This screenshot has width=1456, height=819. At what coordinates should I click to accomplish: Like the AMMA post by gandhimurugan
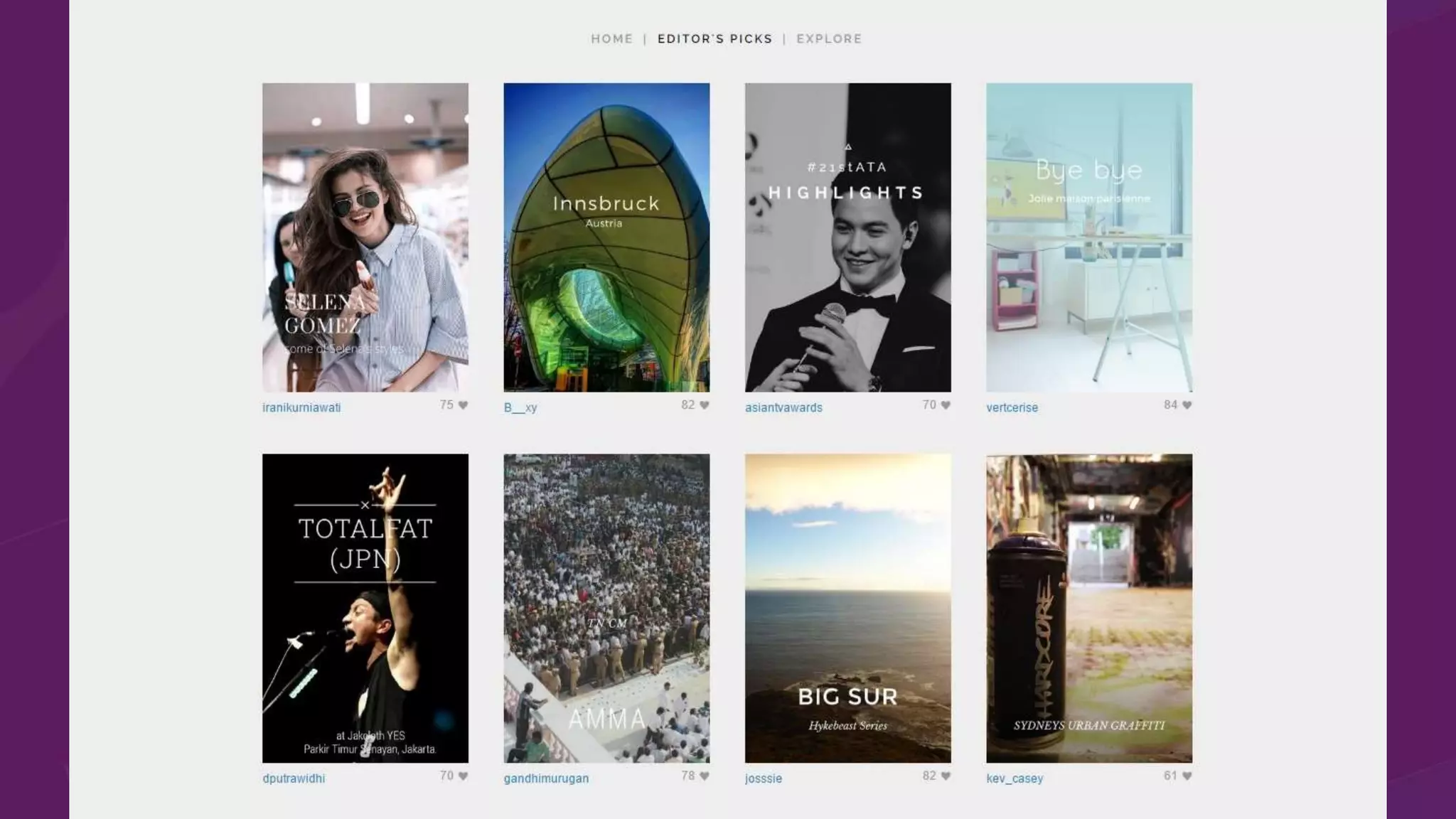[x=705, y=776]
